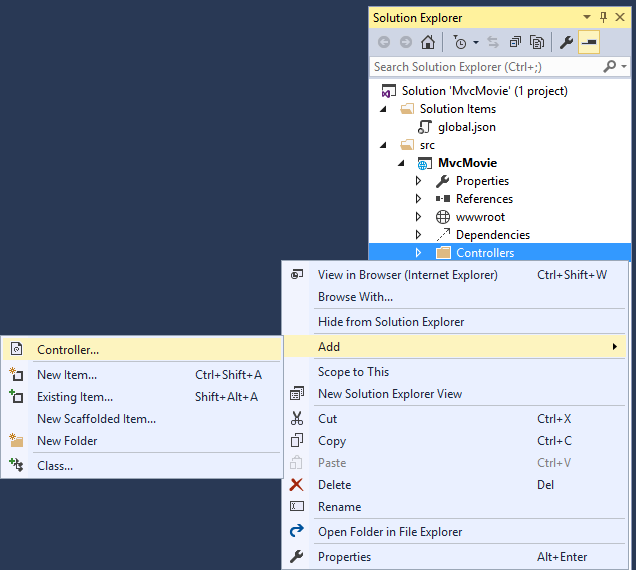This screenshot has height=572, width=637.
Task: Toggle the Preview Selected Items button
Action: (x=589, y=42)
